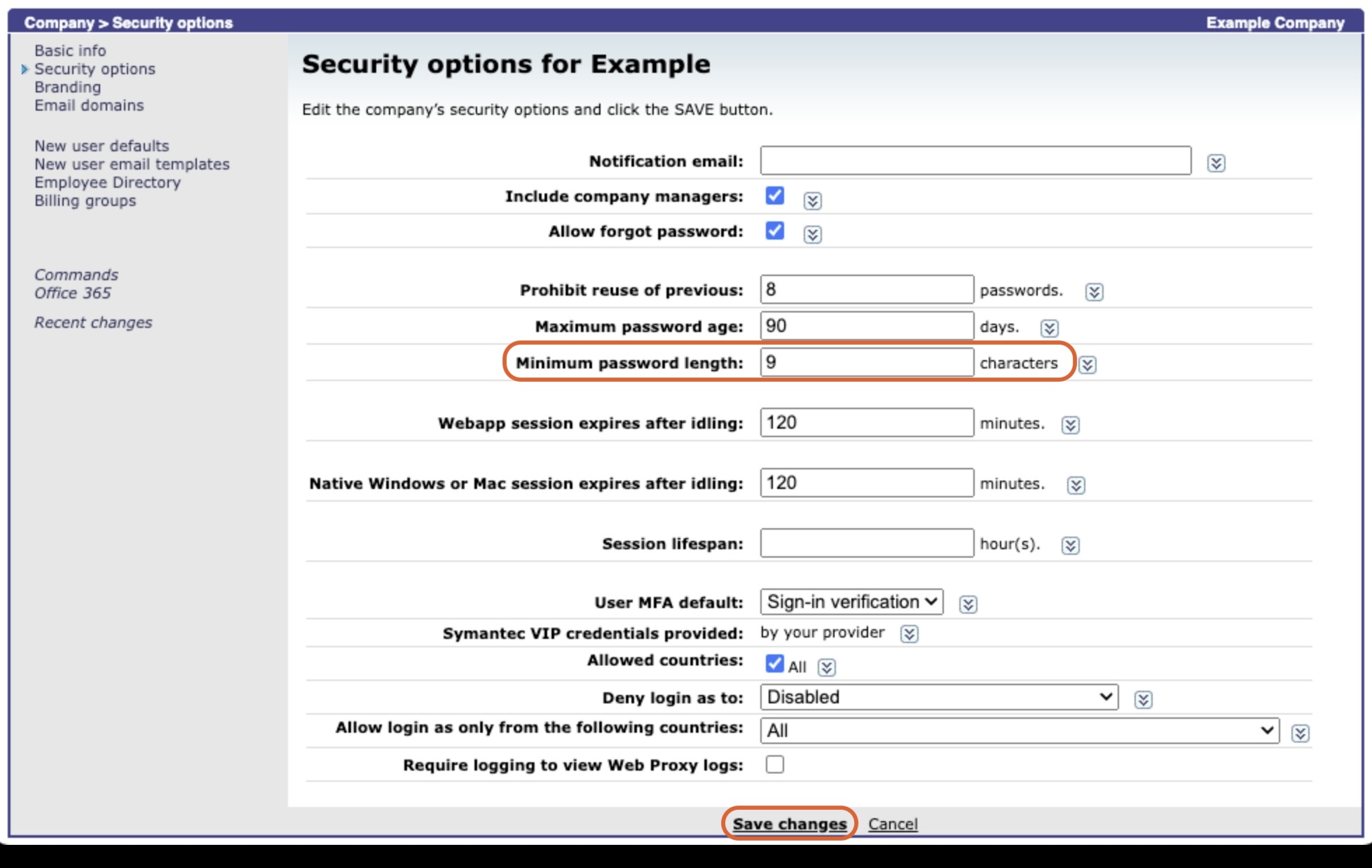Click Native Windows or Mac session field
Screen dimensions: 1372x868
click(x=867, y=483)
